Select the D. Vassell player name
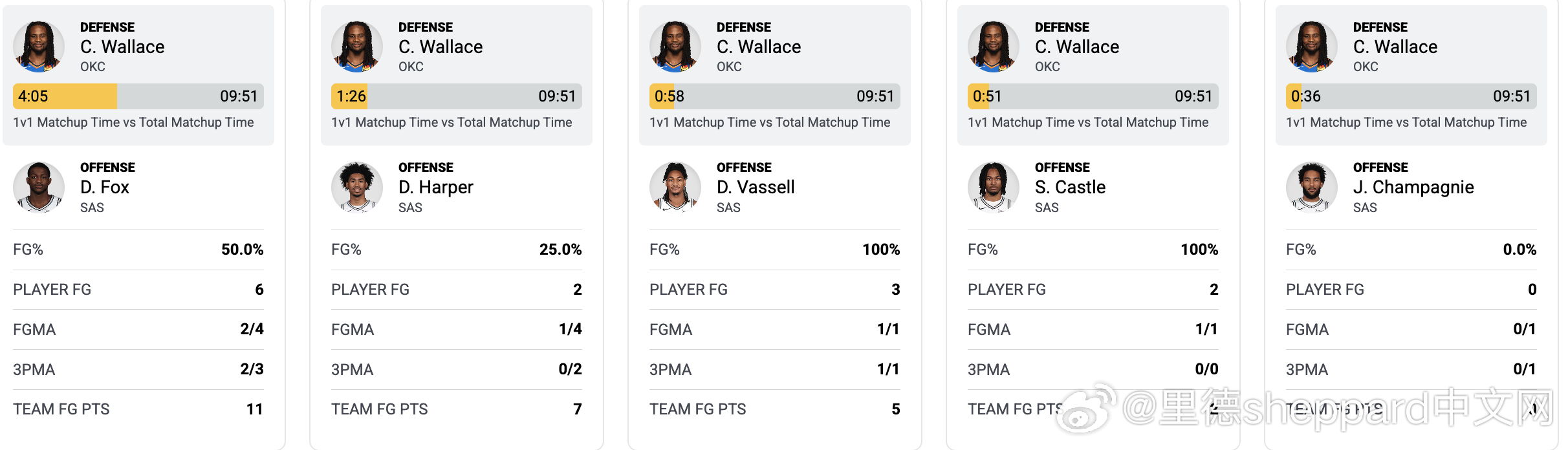Image resolution: width=1568 pixels, height=450 pixels. tap(756, 187)
